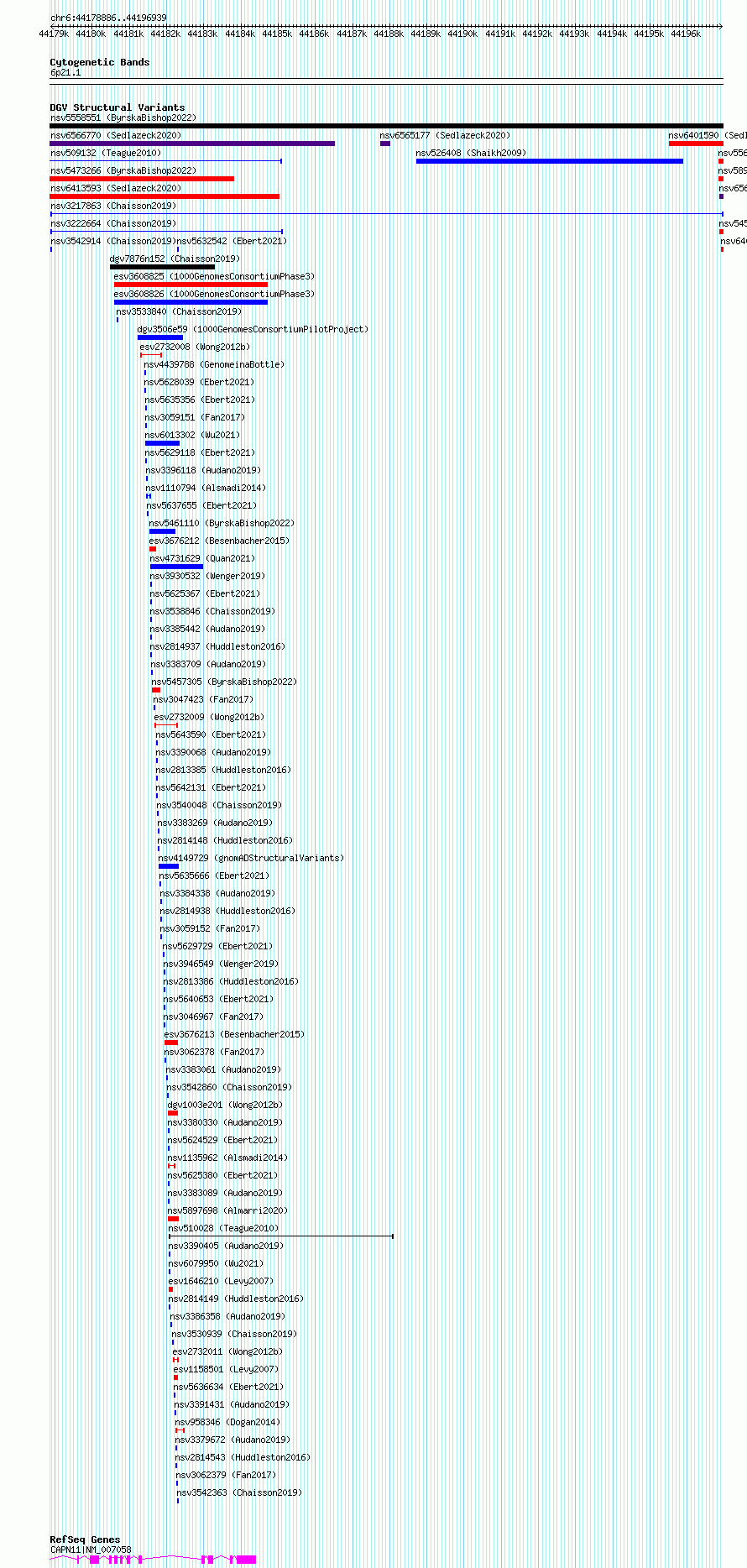Click the nsv6079950 (Wu2021) label
This screenshot has height=1568, width=747.
(x=216, y=1263)
